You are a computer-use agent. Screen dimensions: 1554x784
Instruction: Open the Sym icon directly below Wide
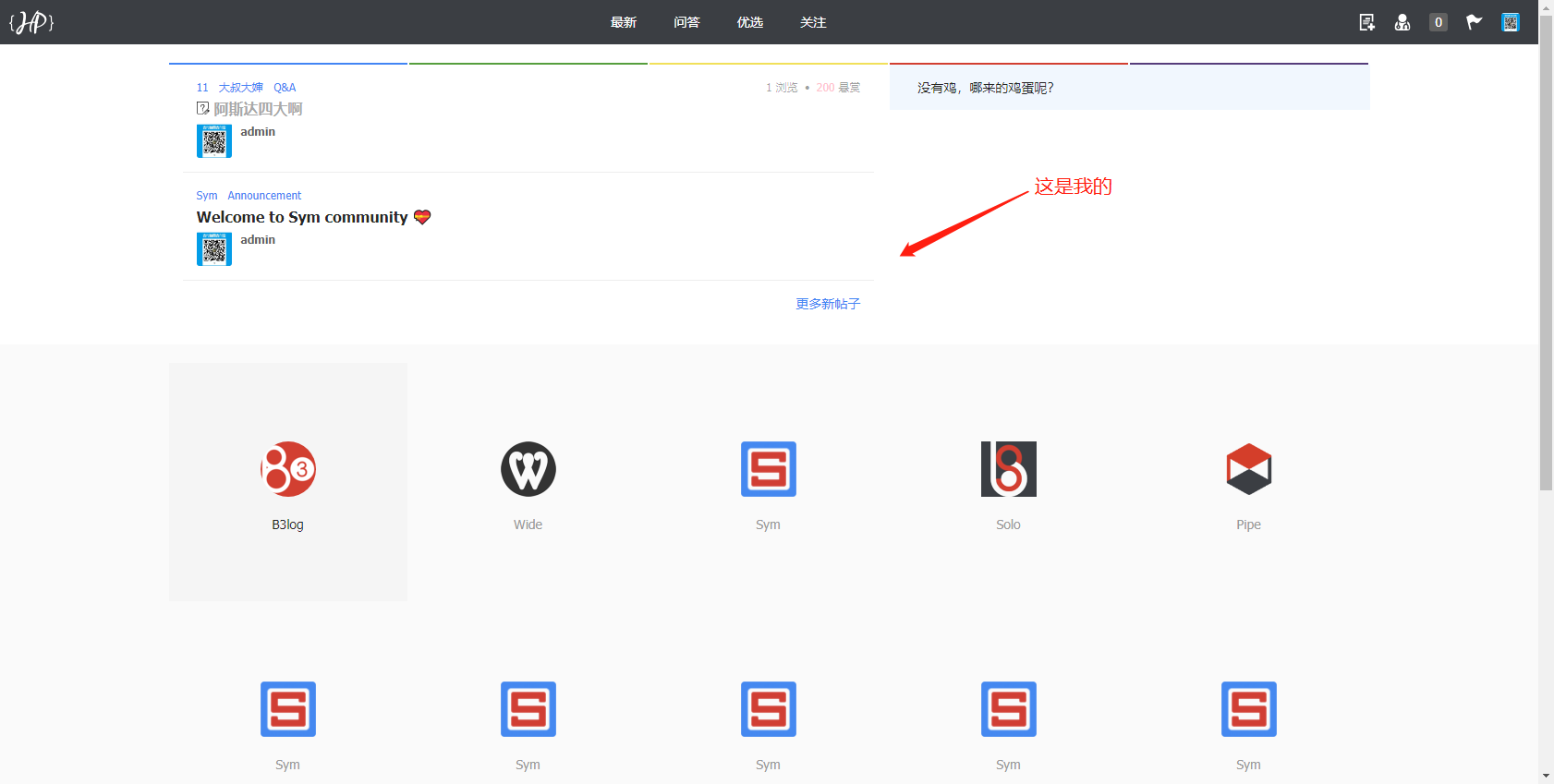point(528,709)
